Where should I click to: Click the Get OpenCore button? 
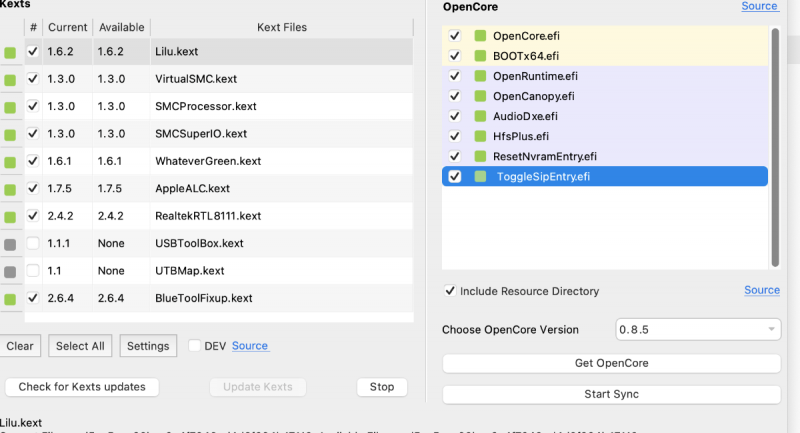click(611, 363)
